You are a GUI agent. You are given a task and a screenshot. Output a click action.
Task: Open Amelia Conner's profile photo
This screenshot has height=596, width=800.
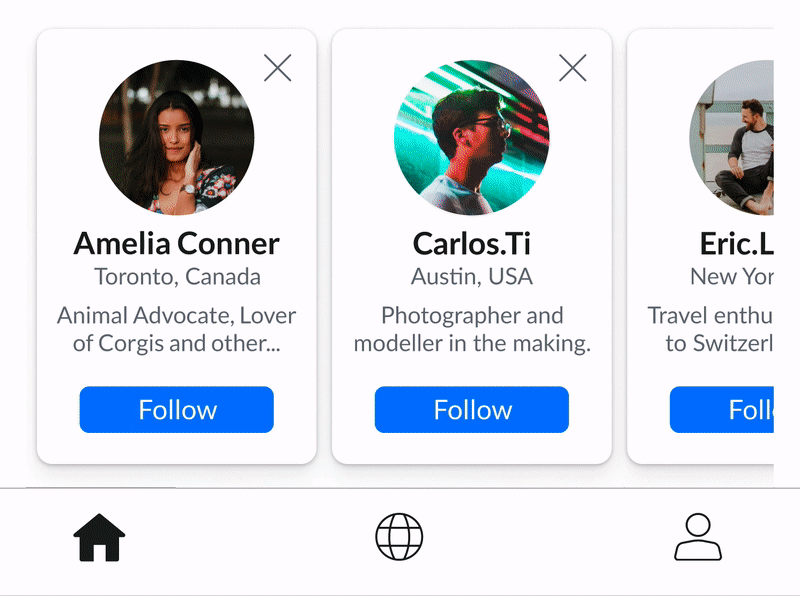tap(177, 138)
